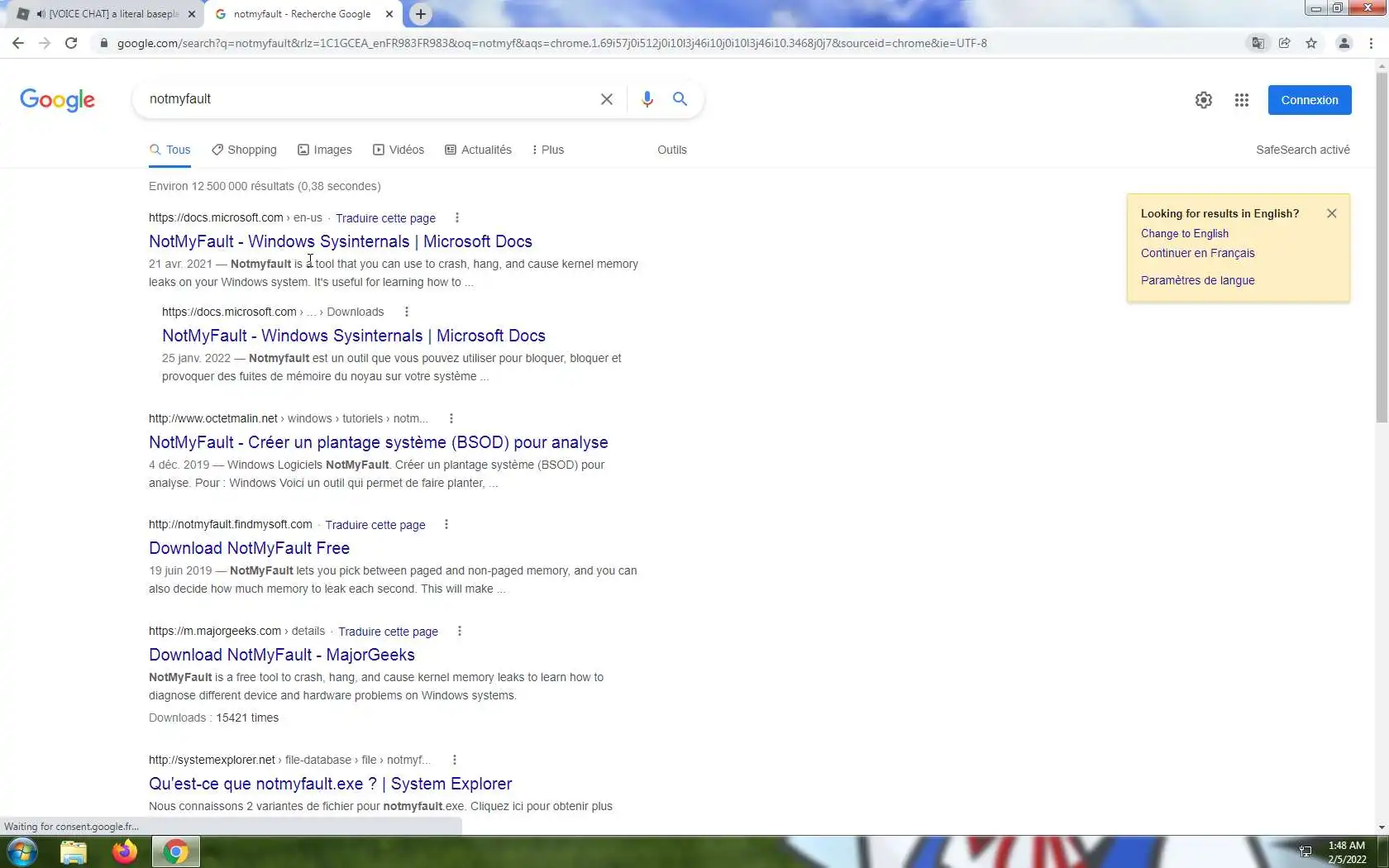Viewport: 1389px width, 868px height.
Task: Open the Chrome profile avatar icon
Action: (1344, 43)
